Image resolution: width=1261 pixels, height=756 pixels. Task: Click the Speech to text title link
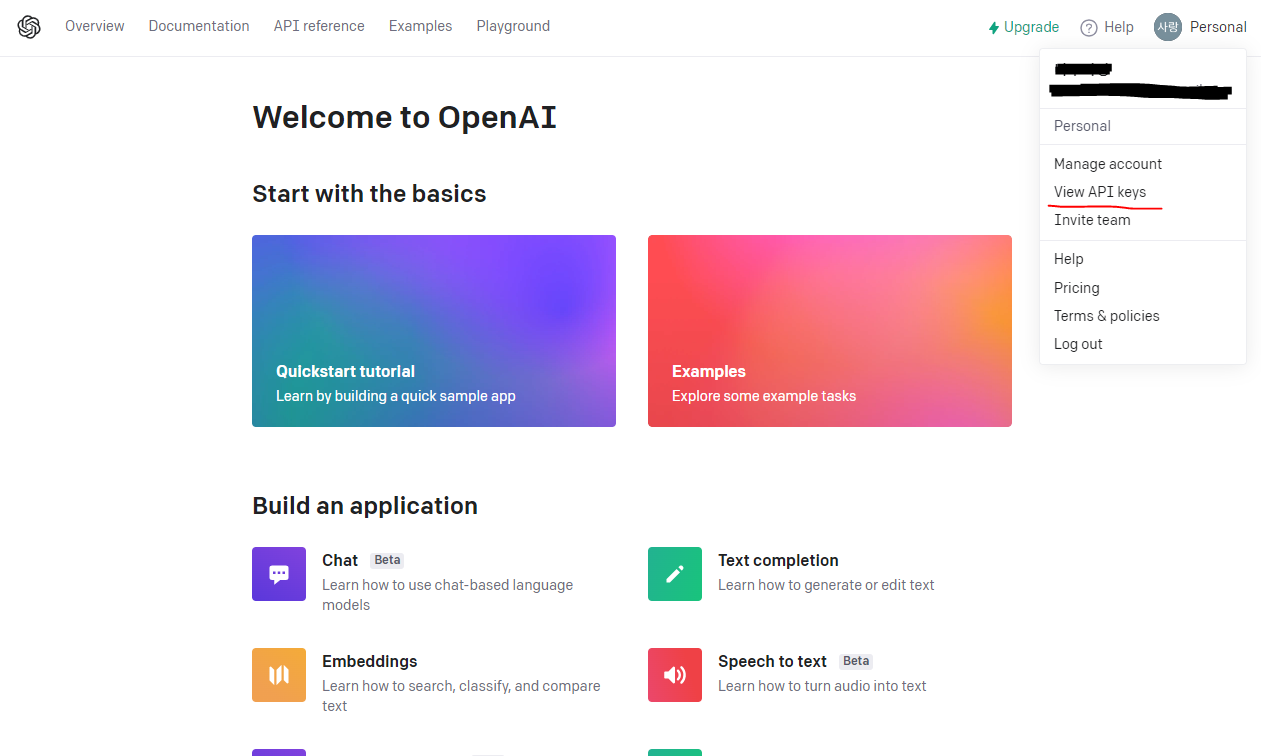tap(772, 661)
